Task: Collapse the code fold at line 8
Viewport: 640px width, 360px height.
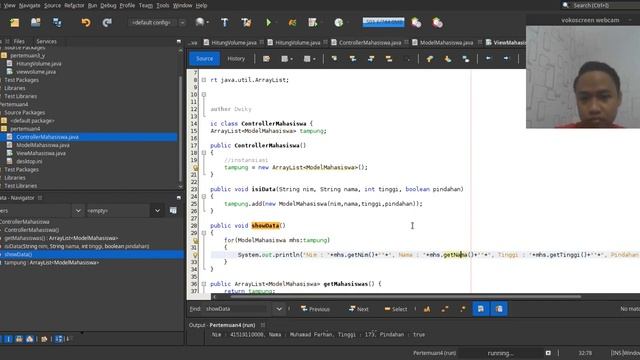Action: pos(204,80)
